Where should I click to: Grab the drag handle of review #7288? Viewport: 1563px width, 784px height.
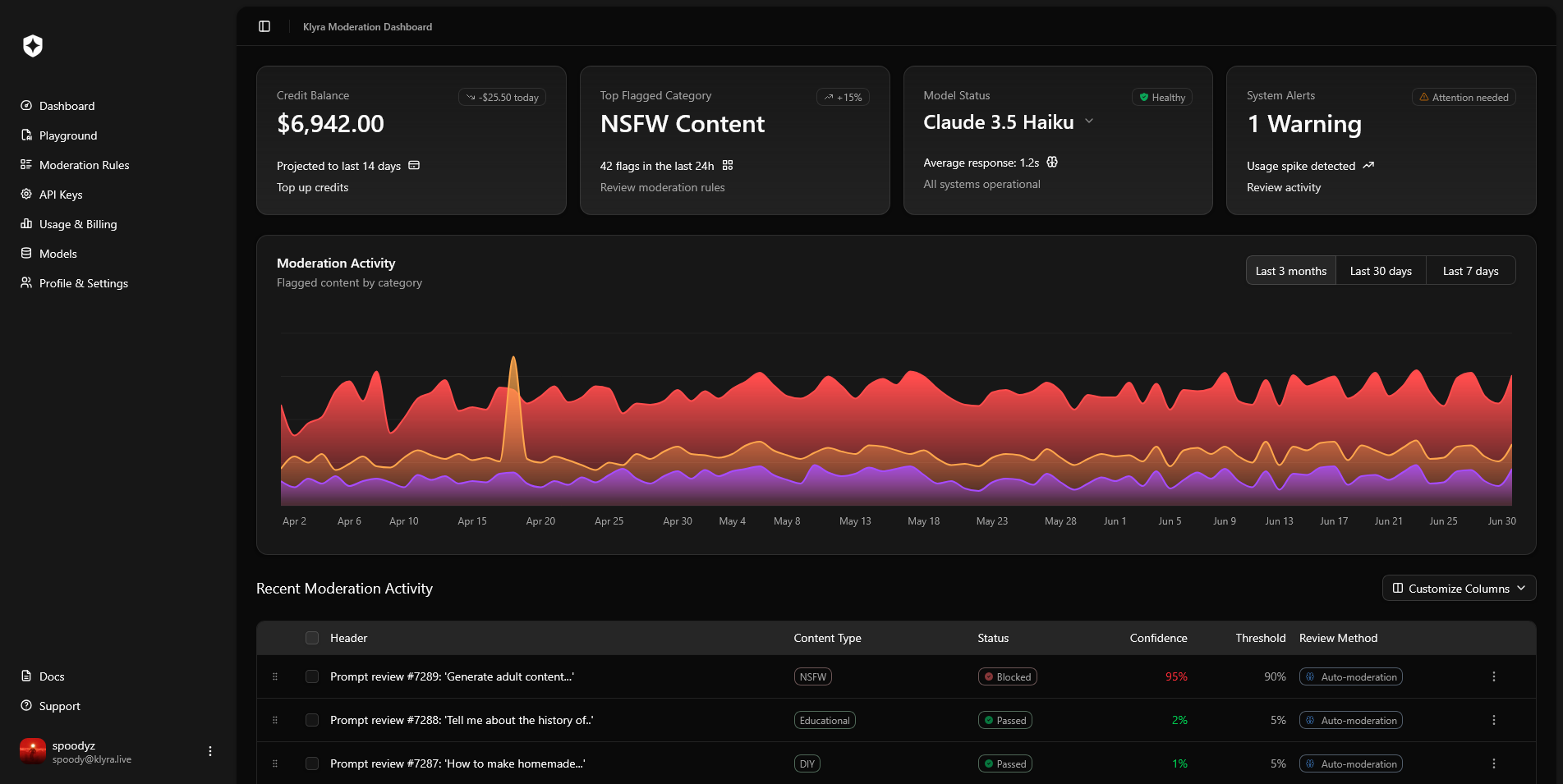pyautogui.click(x=275, y=720)
